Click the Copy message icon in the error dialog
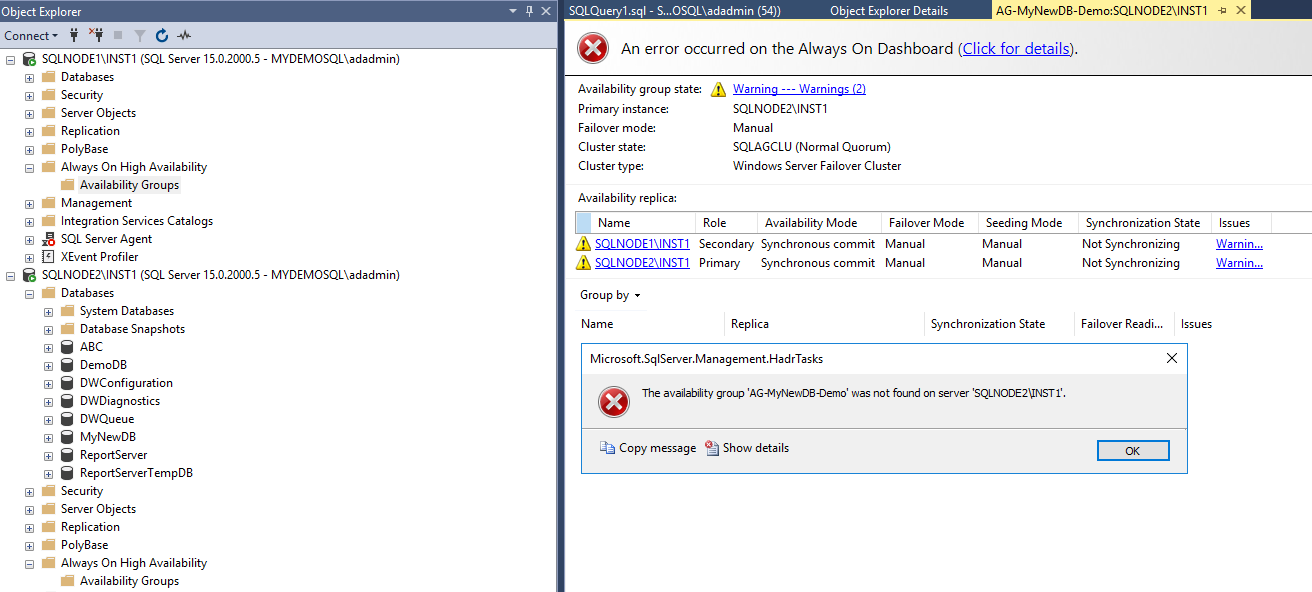1312x592 pixels. (607, 448)
